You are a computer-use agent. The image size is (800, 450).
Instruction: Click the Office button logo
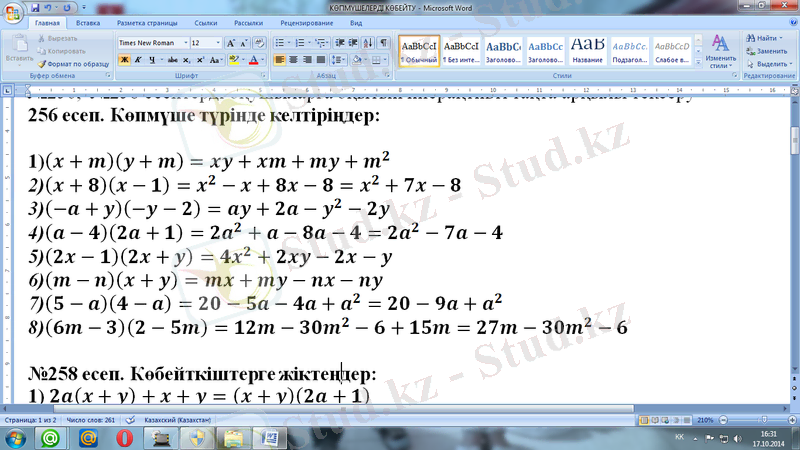[x=12, y=12]
